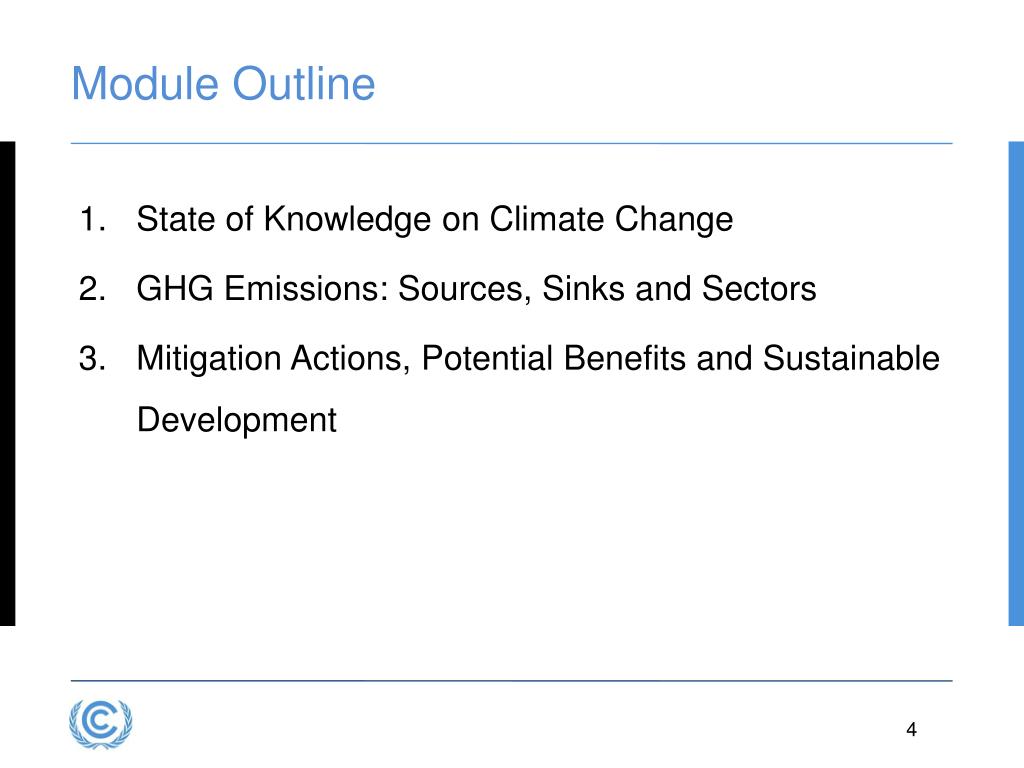Click the blue footer divider line
The image size is (1024, 768).
(x=511, y=680)
